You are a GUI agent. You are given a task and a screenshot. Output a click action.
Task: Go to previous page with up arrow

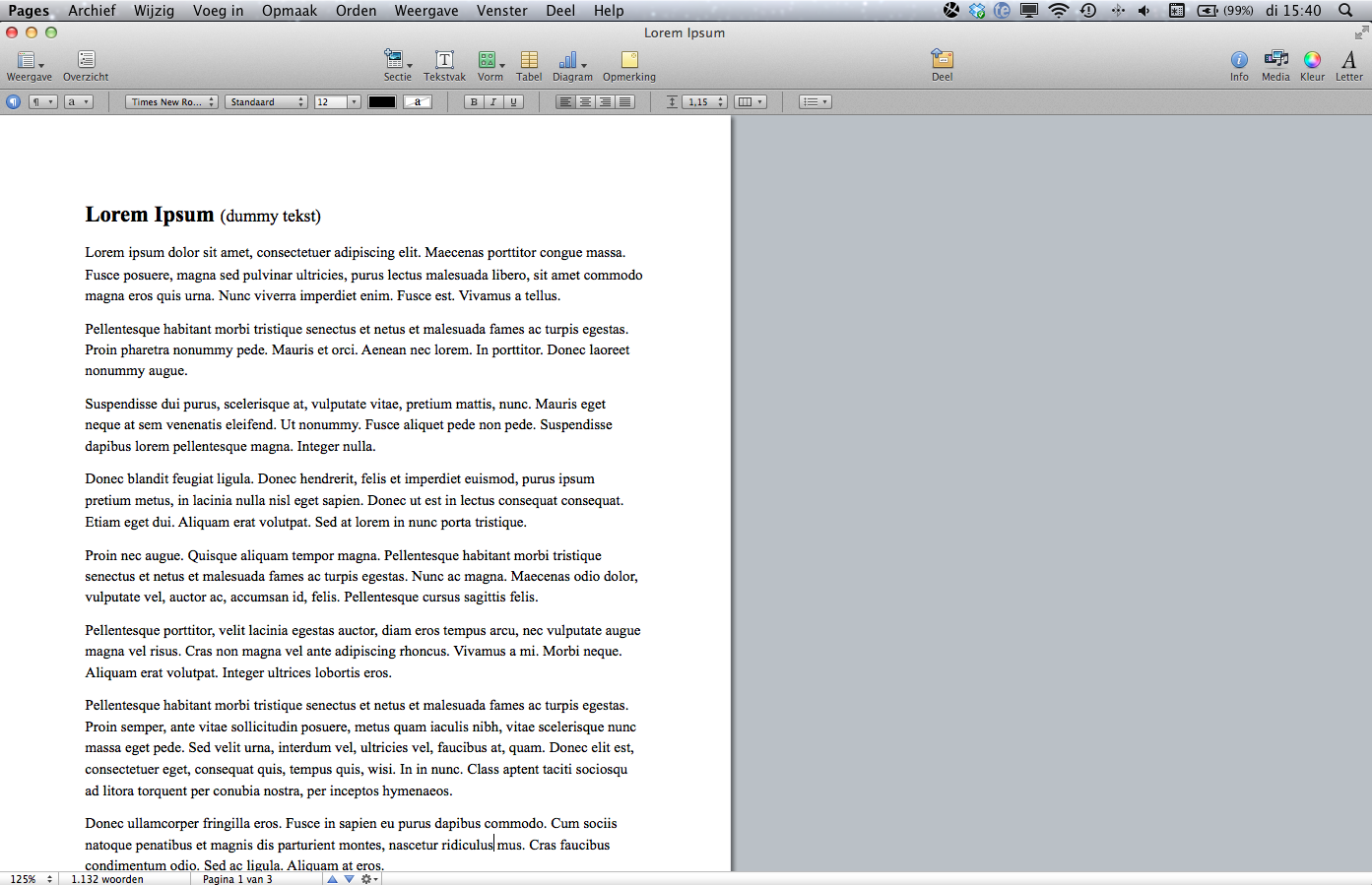pos(332,879)
